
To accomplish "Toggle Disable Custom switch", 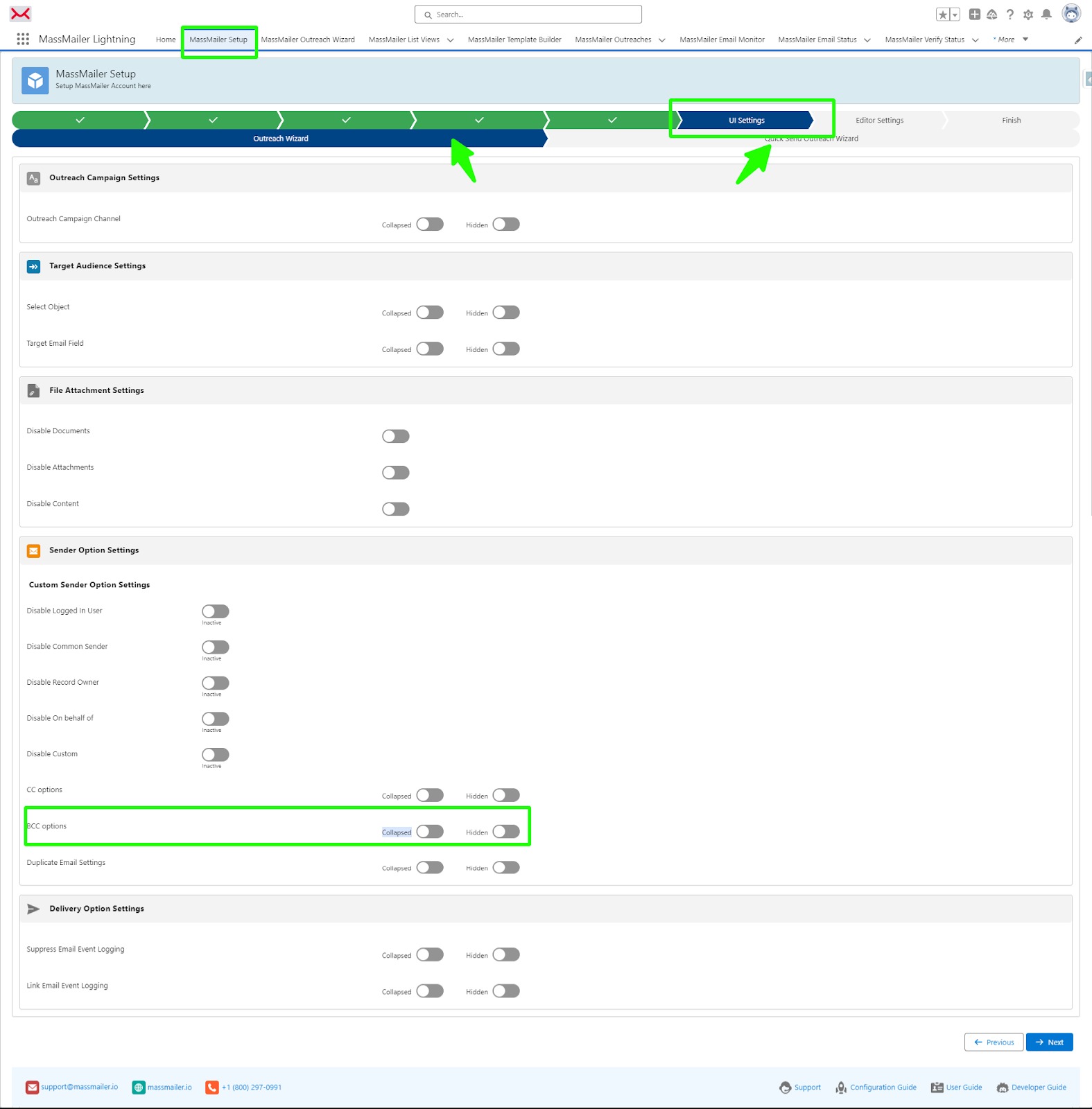I will 216,755.
